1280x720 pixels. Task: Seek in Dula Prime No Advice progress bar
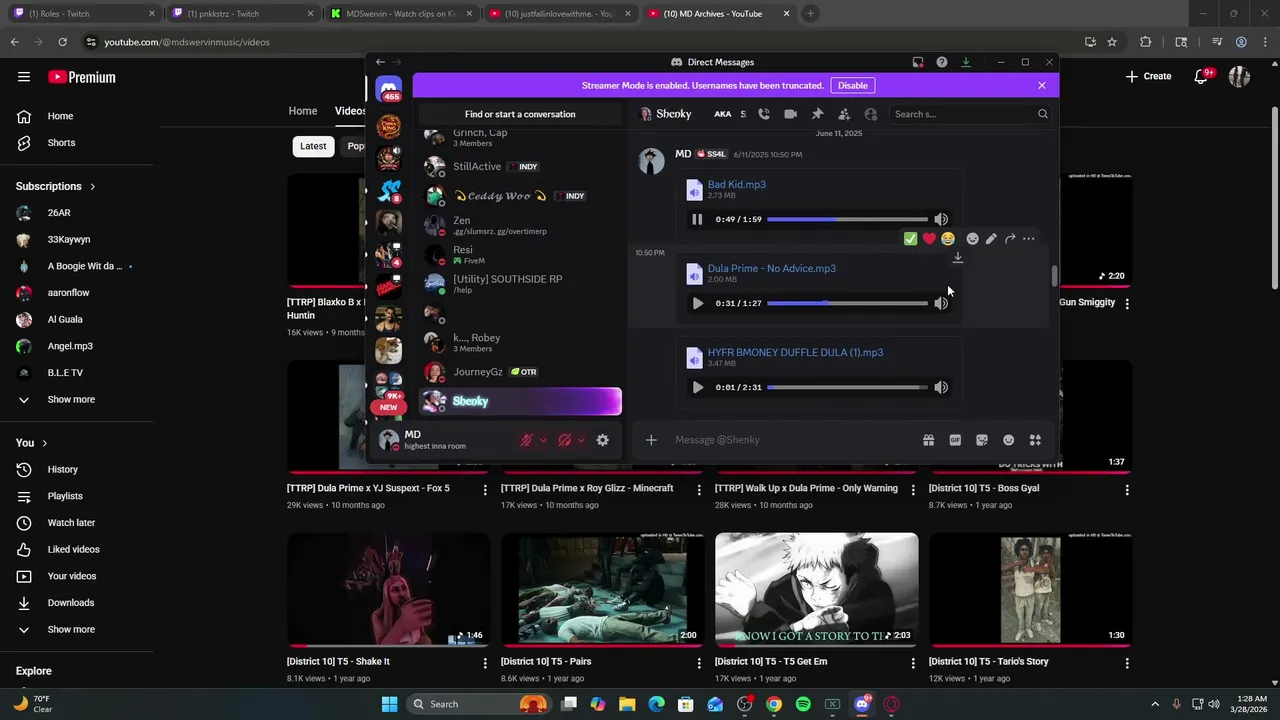tap(847, 303)
